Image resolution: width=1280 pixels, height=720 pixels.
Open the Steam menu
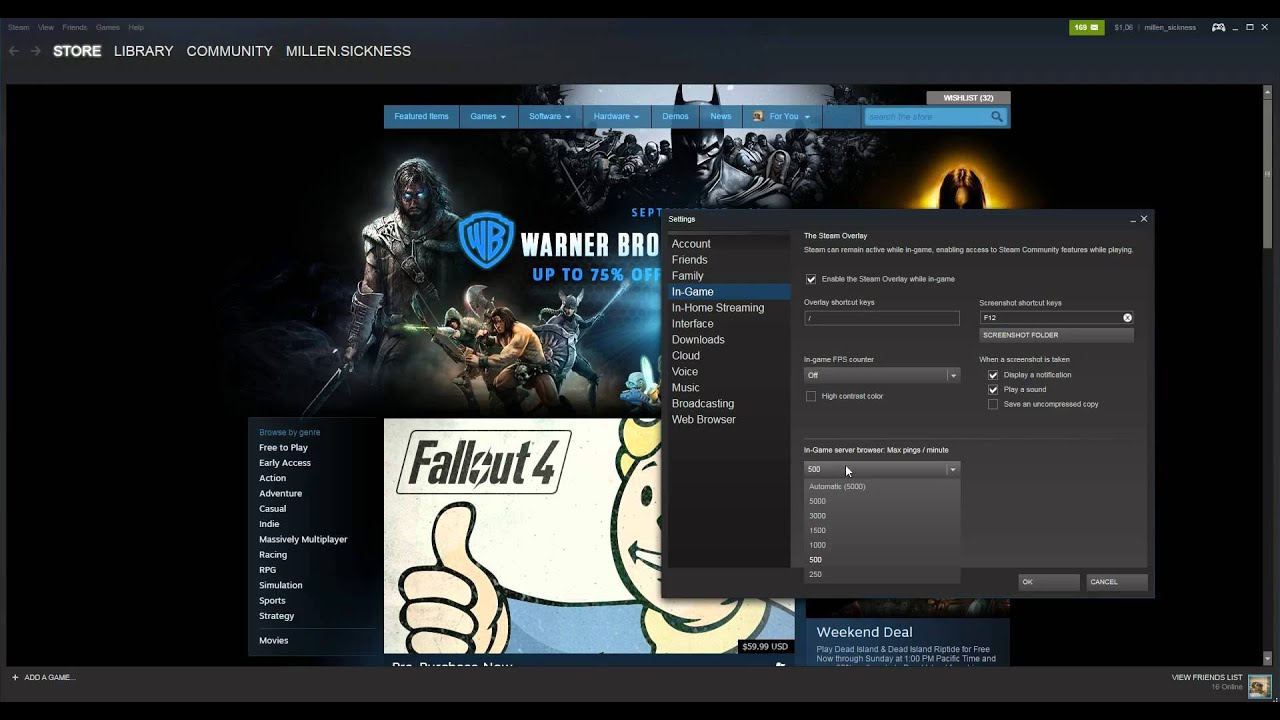pyautogui.click(x=18, y=27)
